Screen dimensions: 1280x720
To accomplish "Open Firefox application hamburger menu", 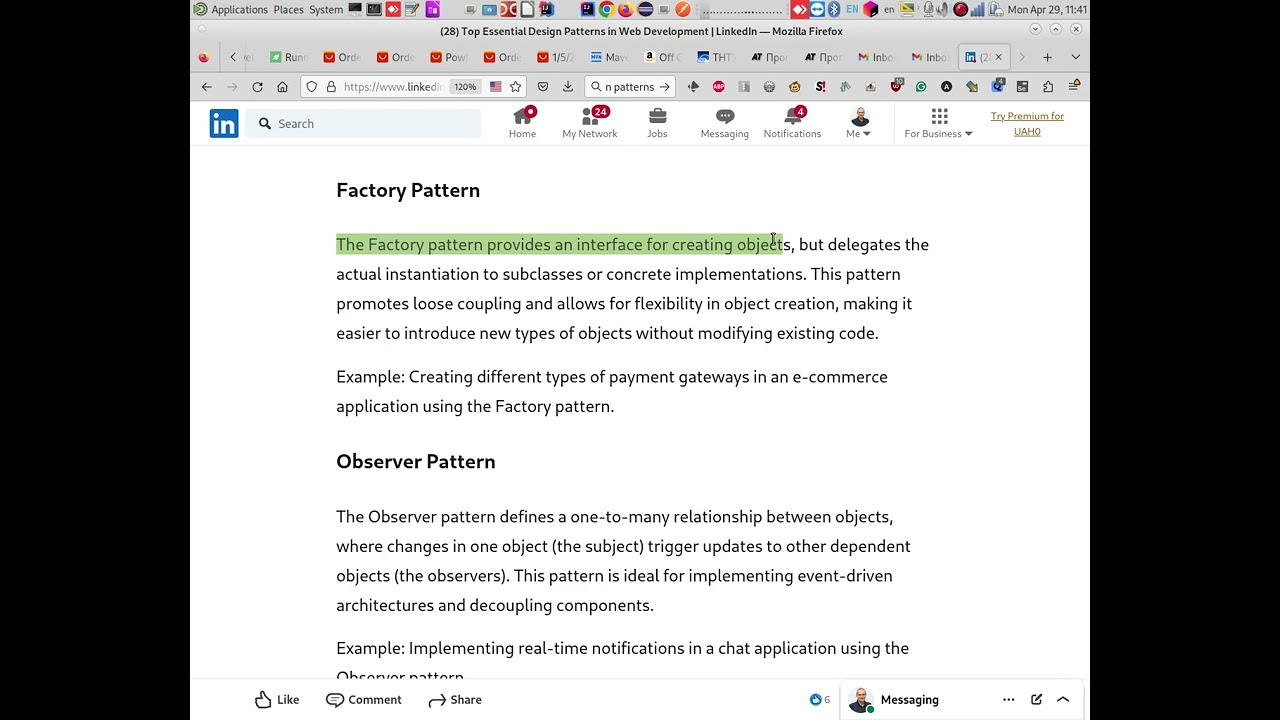I will coord(1074,87).
